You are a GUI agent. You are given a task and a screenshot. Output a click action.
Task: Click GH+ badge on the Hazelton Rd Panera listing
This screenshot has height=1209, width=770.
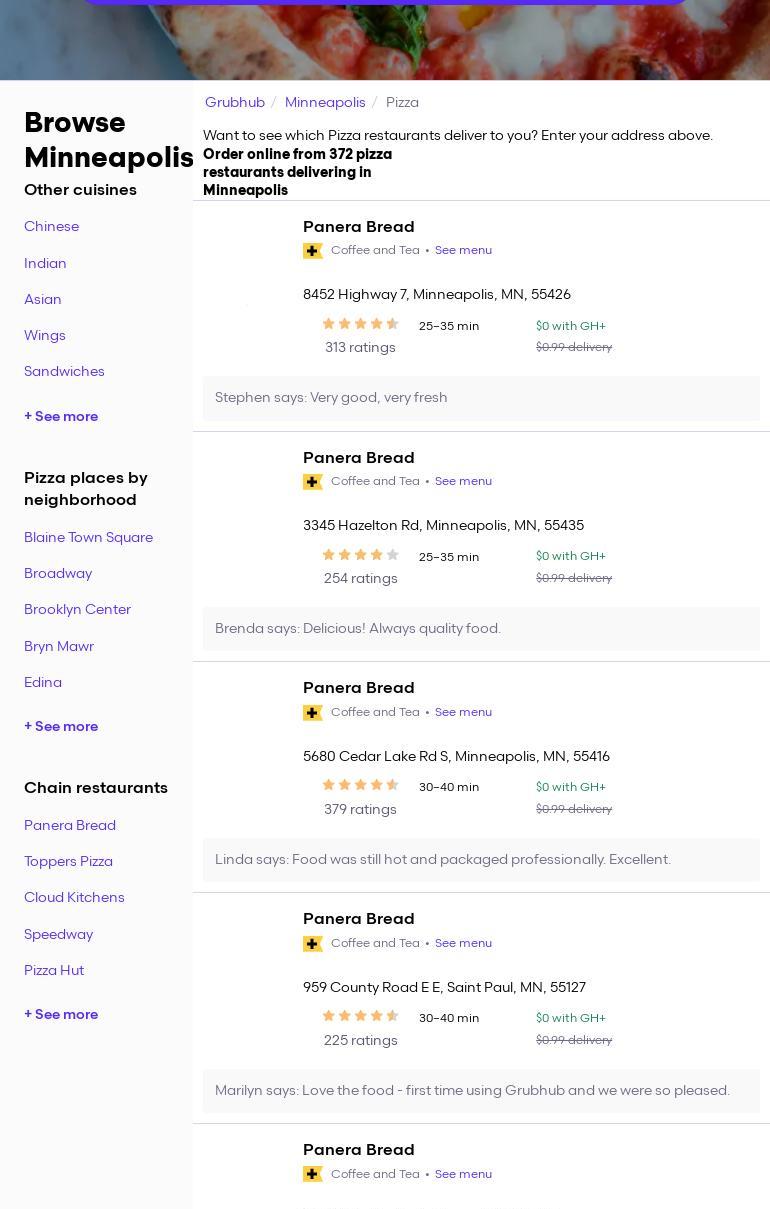point(313,482)
